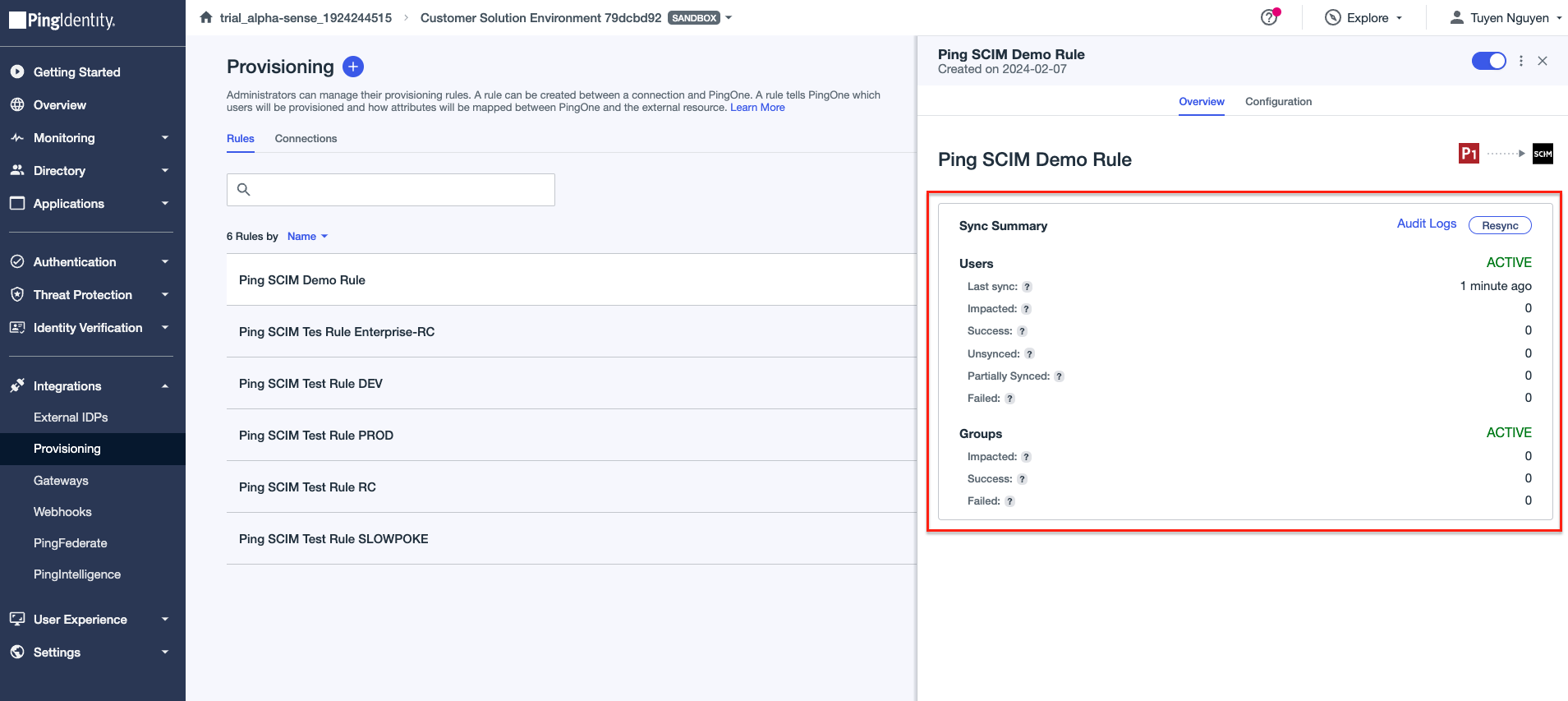Expand the Authentication menu
Viewport: 1568px width, 701px height.
[165, 262]
